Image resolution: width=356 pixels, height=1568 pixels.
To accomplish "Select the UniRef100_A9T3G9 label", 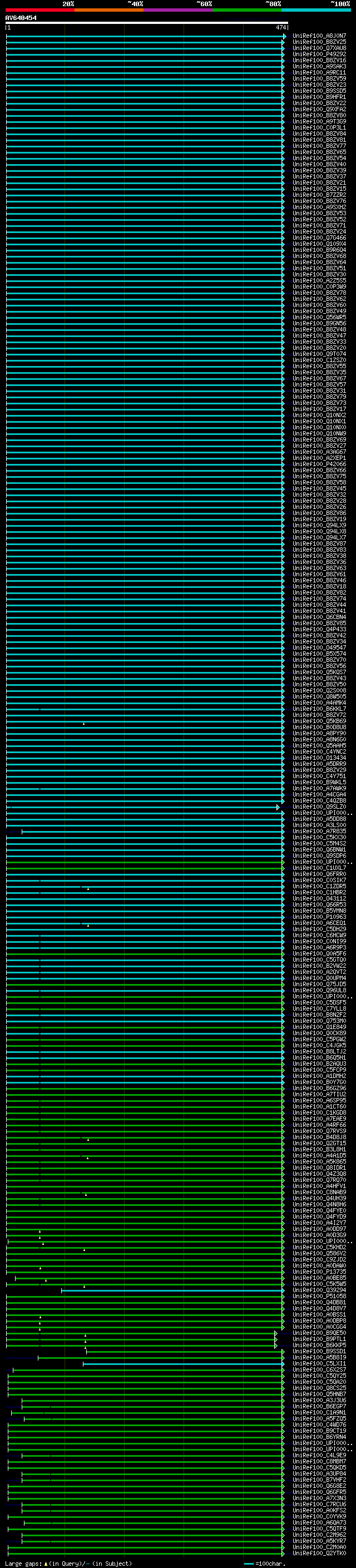I will click(319, 121).
